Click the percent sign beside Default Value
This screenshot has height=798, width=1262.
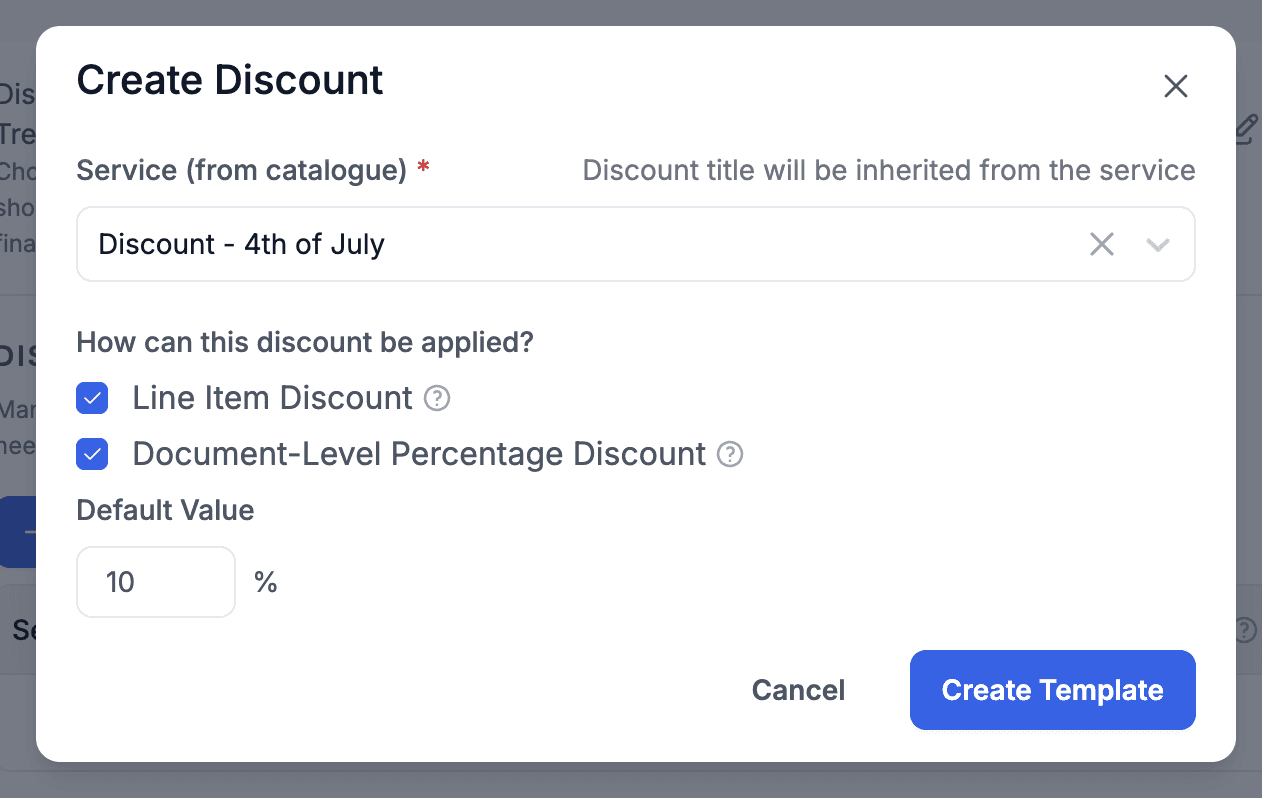265,582
